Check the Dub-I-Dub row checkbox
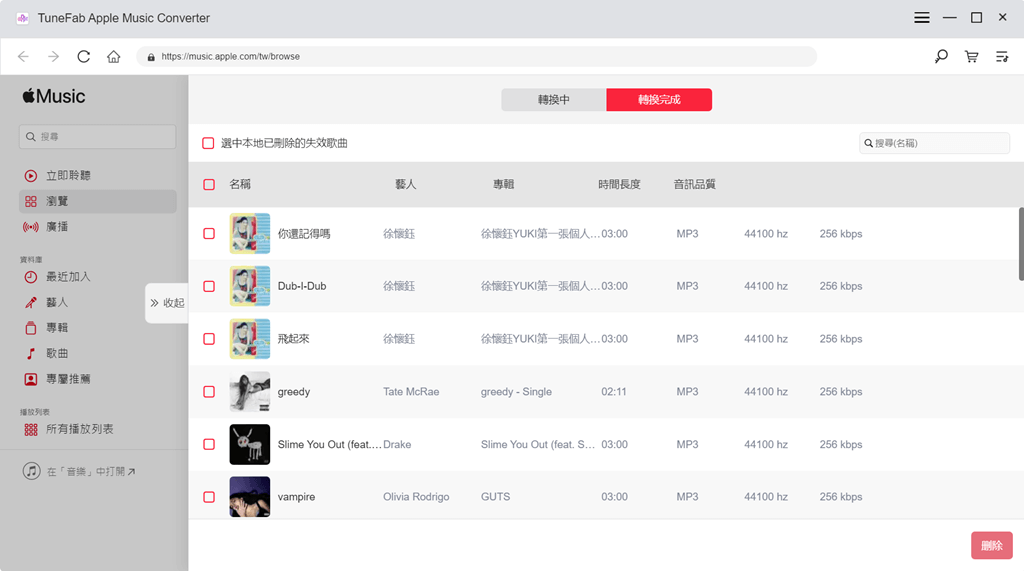 [209, 286]
